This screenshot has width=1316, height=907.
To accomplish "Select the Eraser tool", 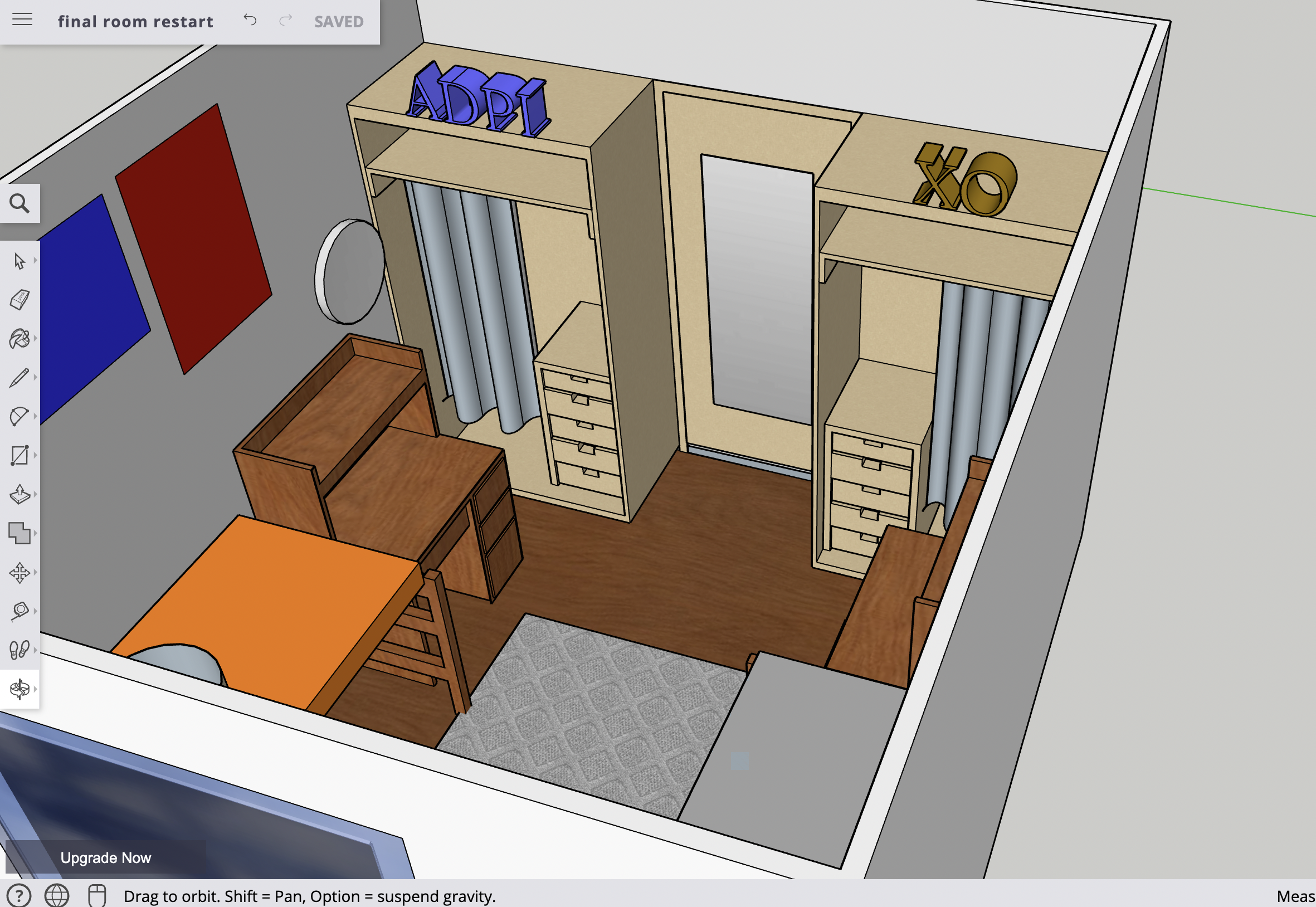I will tap(20, 300).
